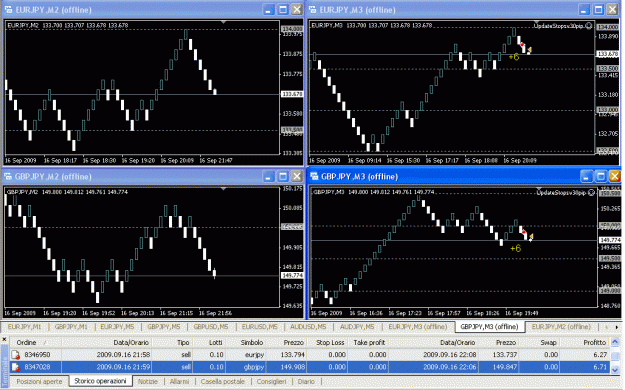Sort by the Stop Loss column header
Image resolution: width=625 pixels, height=390 pixels.
click(x=328, y=343)
